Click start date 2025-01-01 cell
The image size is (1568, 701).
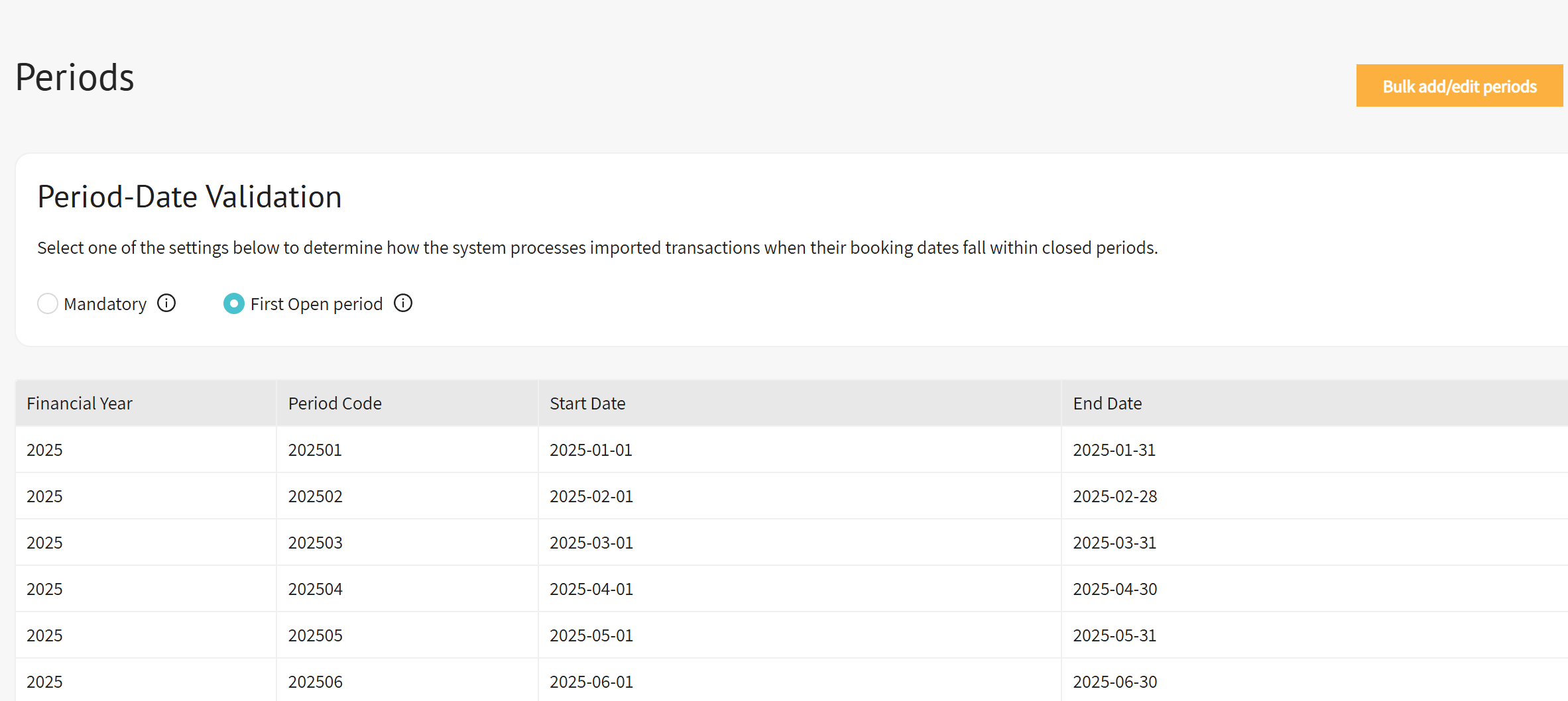pyautogui.click(x=591, y=450)
